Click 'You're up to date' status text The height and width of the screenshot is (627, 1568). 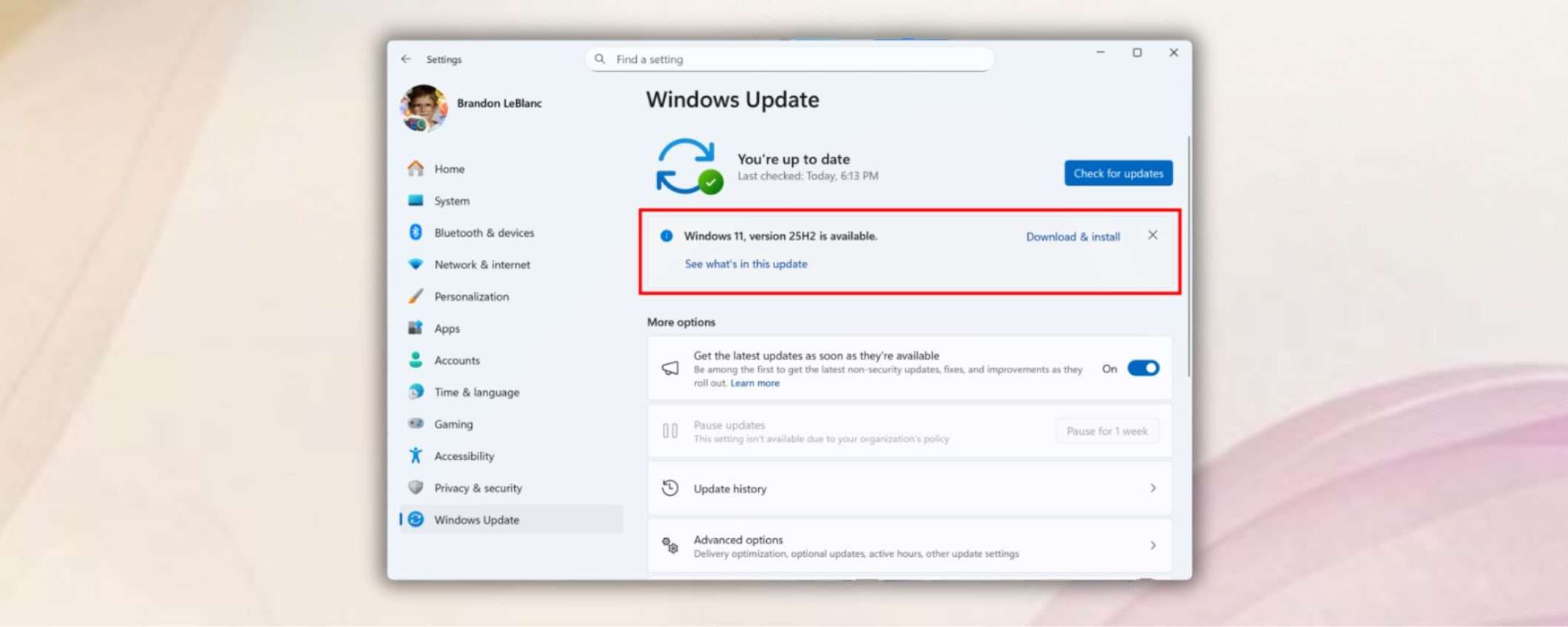pos(793,159)
